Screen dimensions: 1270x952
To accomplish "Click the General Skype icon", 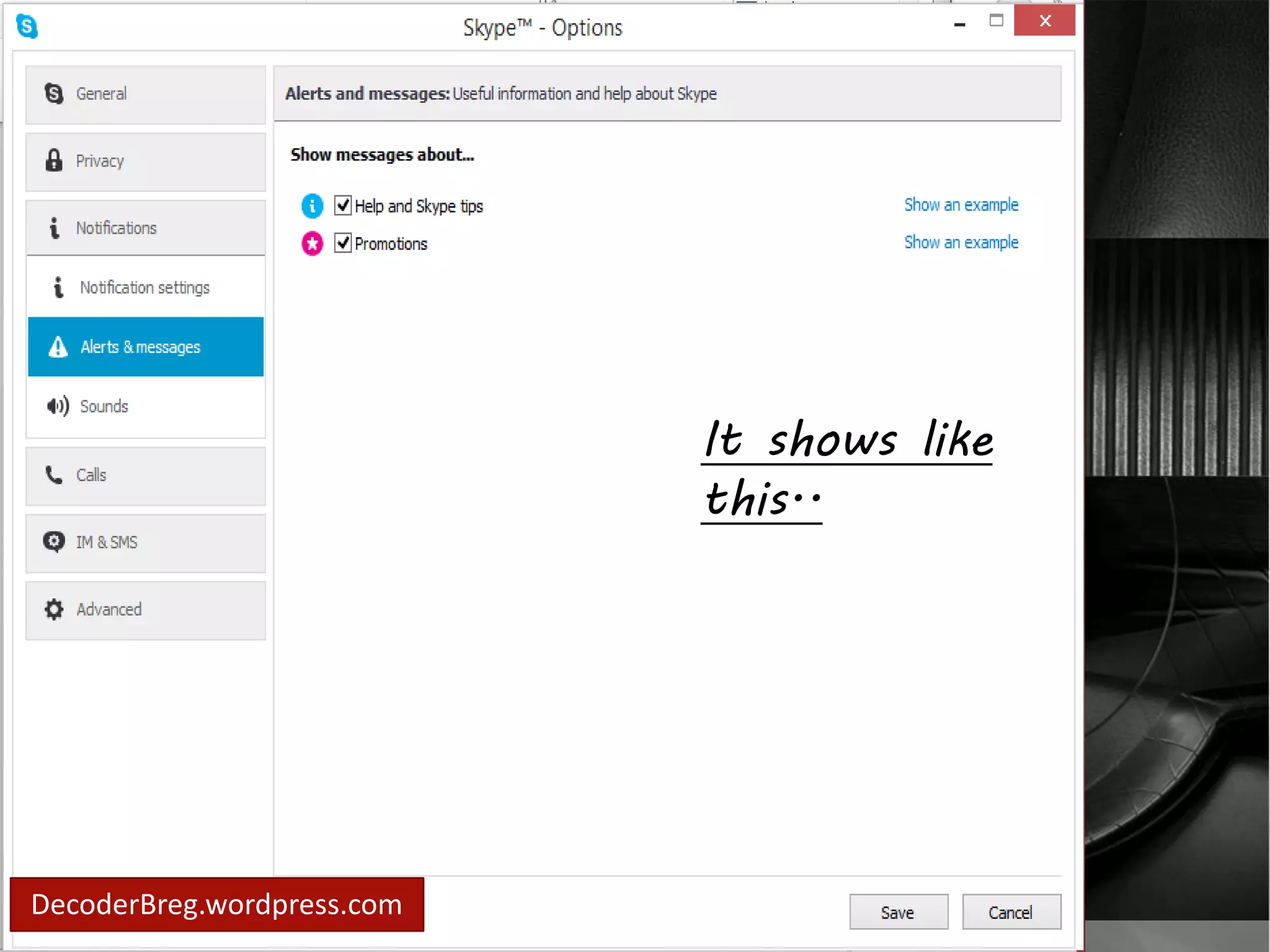I will pyautogui.click(x=54, y=94).
